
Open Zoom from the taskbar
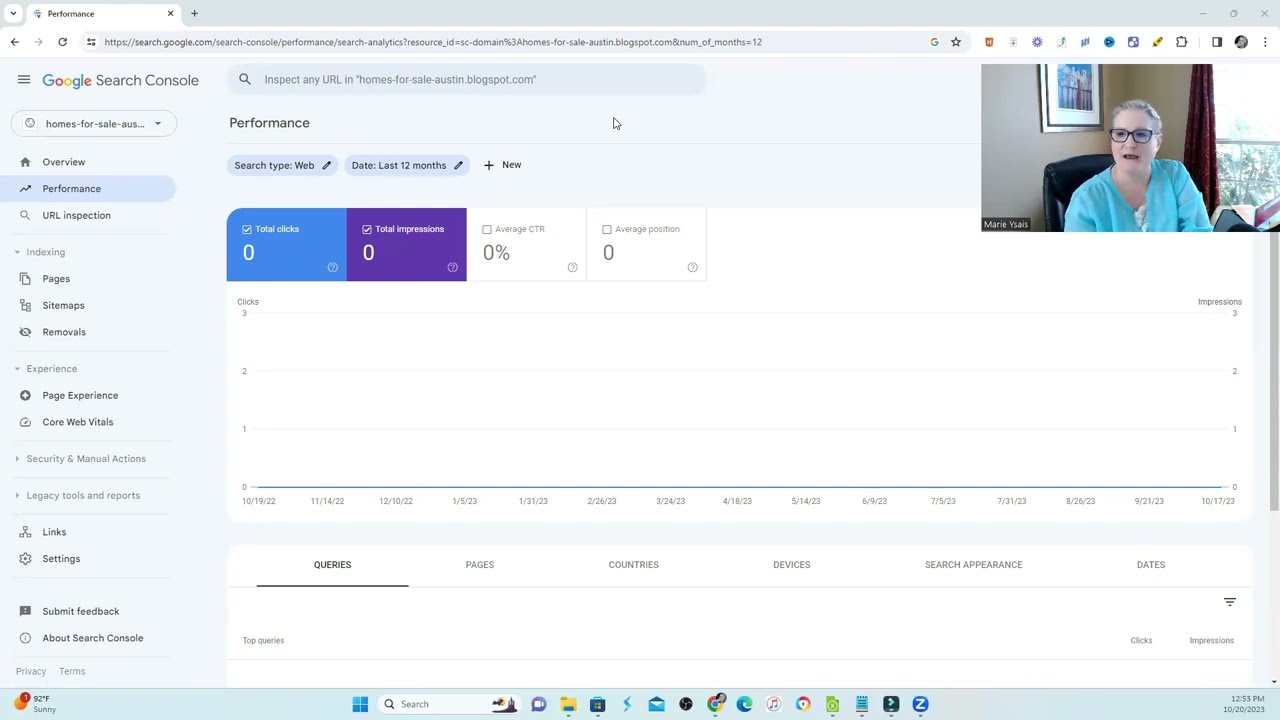point(920,704)
